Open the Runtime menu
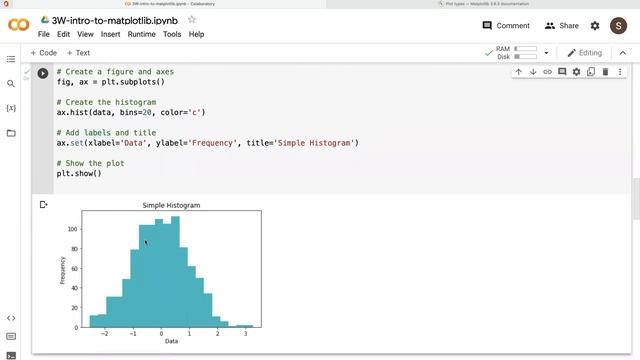This screenshot has width=640, height=360. point(141,34)
